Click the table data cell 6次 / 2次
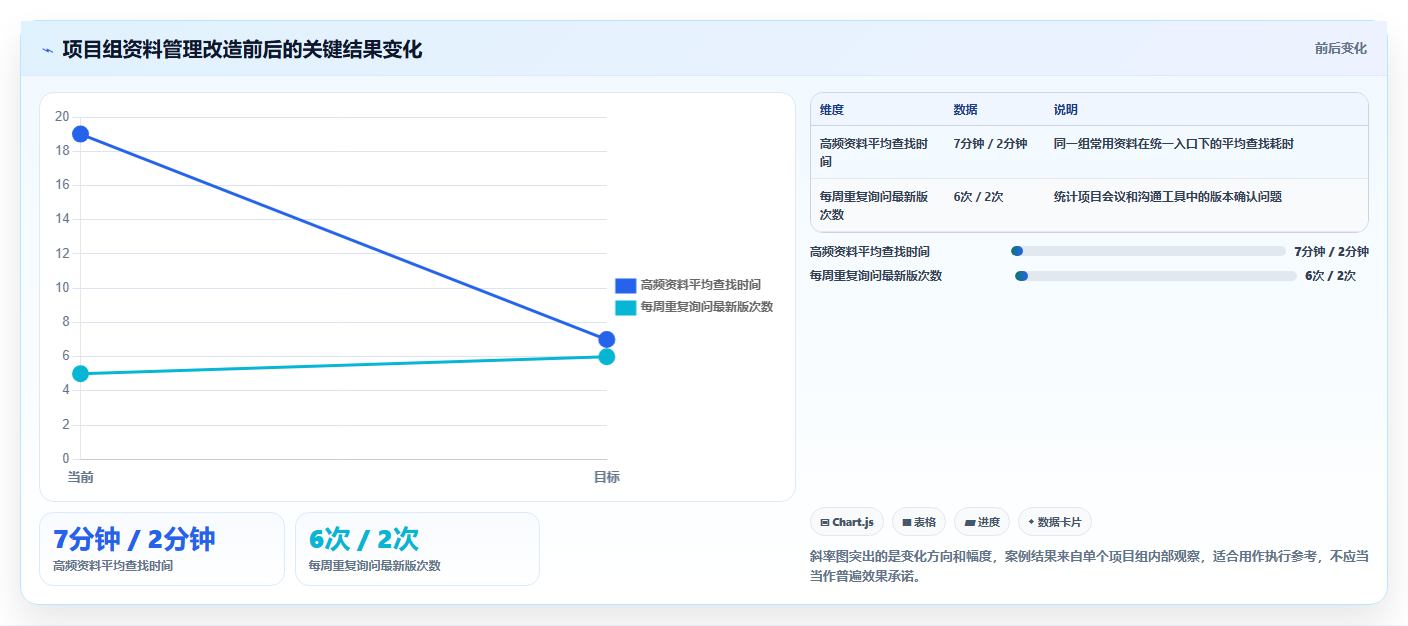The width and height of the screenshot is (1408, 626). point(979,197)
